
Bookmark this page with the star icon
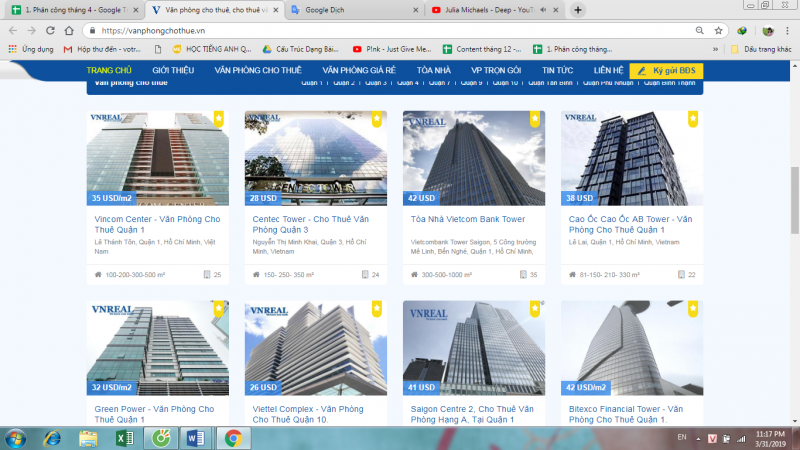tap(718, 31)
